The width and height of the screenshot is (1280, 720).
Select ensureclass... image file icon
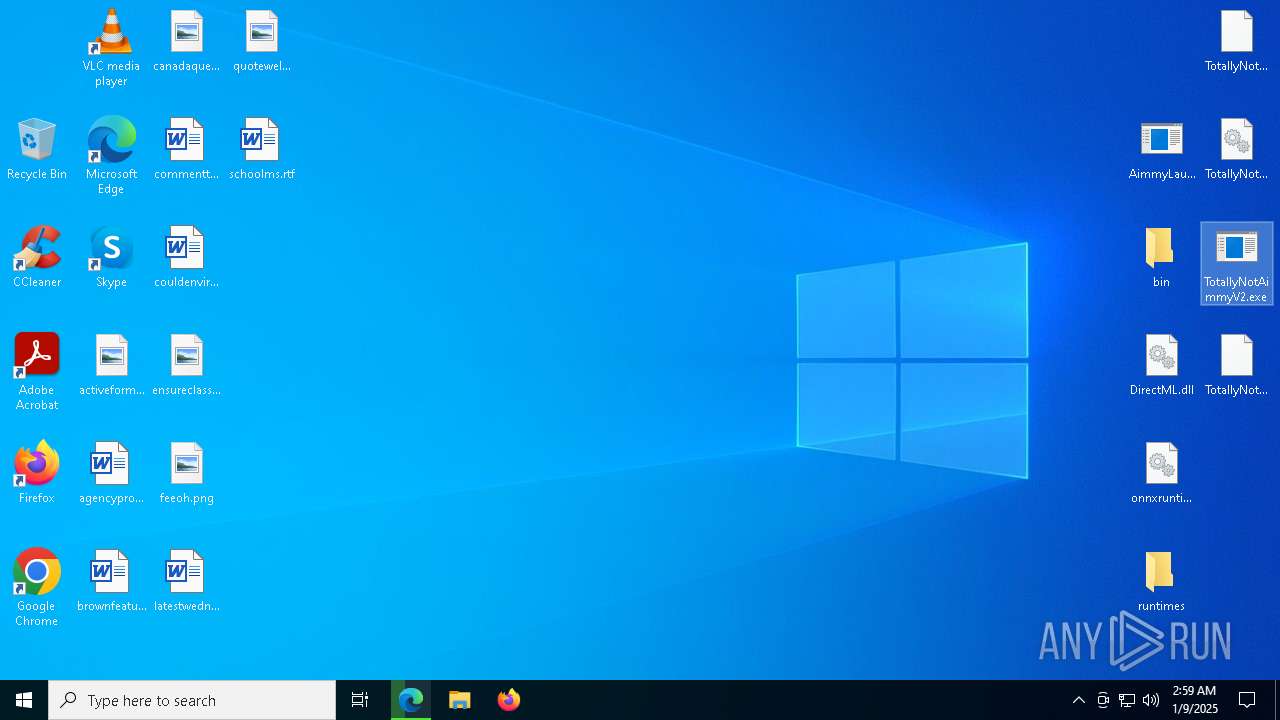point(186,365)
